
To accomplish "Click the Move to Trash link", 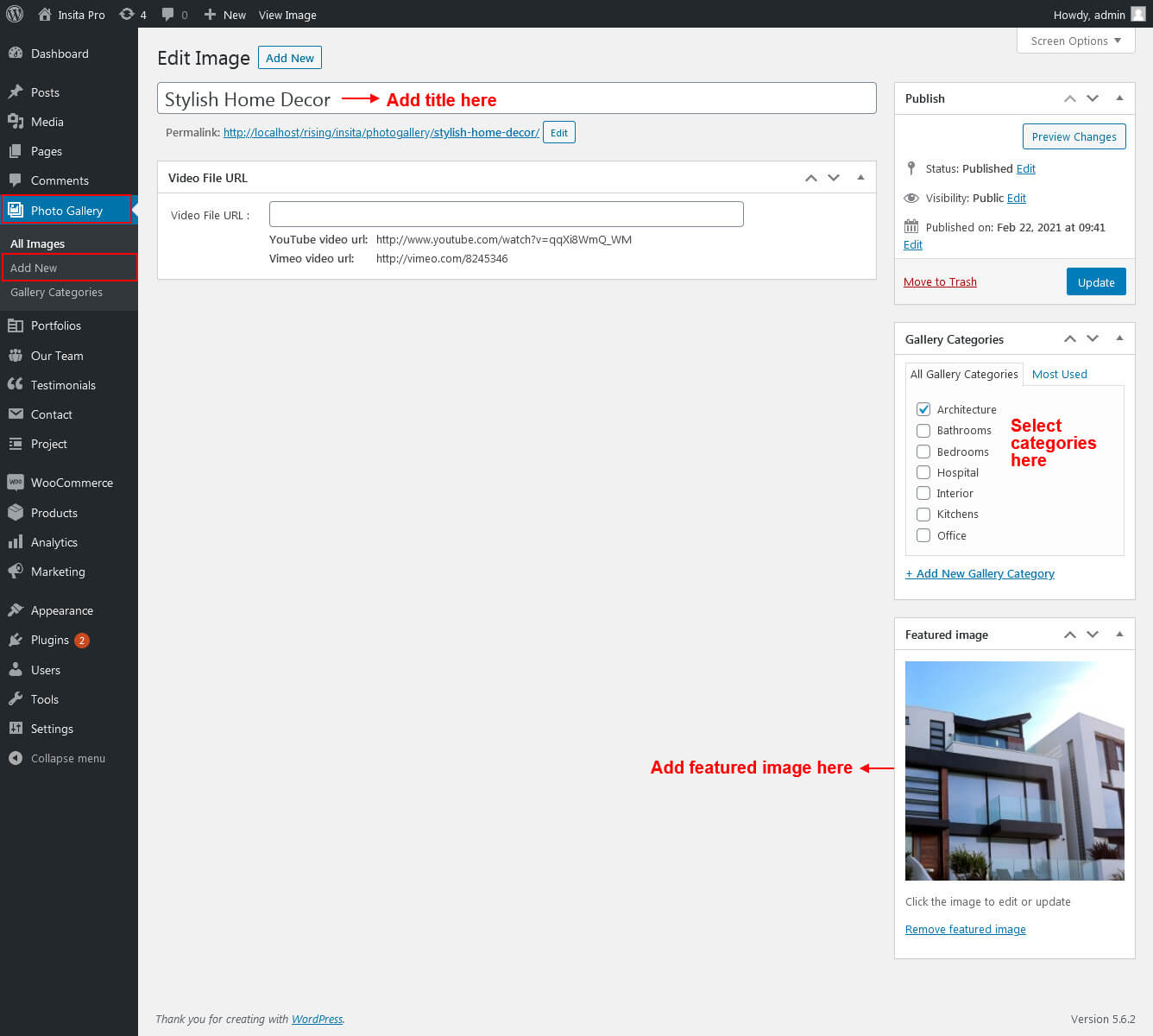I will pos(940,281).
